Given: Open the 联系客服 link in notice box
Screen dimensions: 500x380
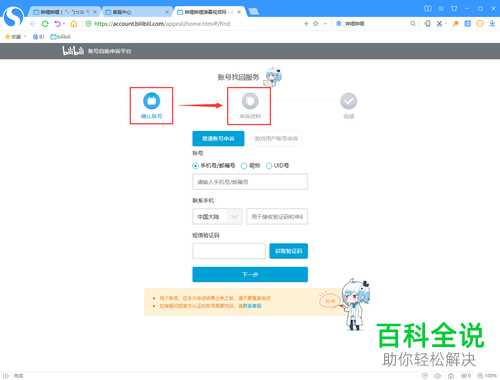Looking at the screenshot, I should (252, 306).
